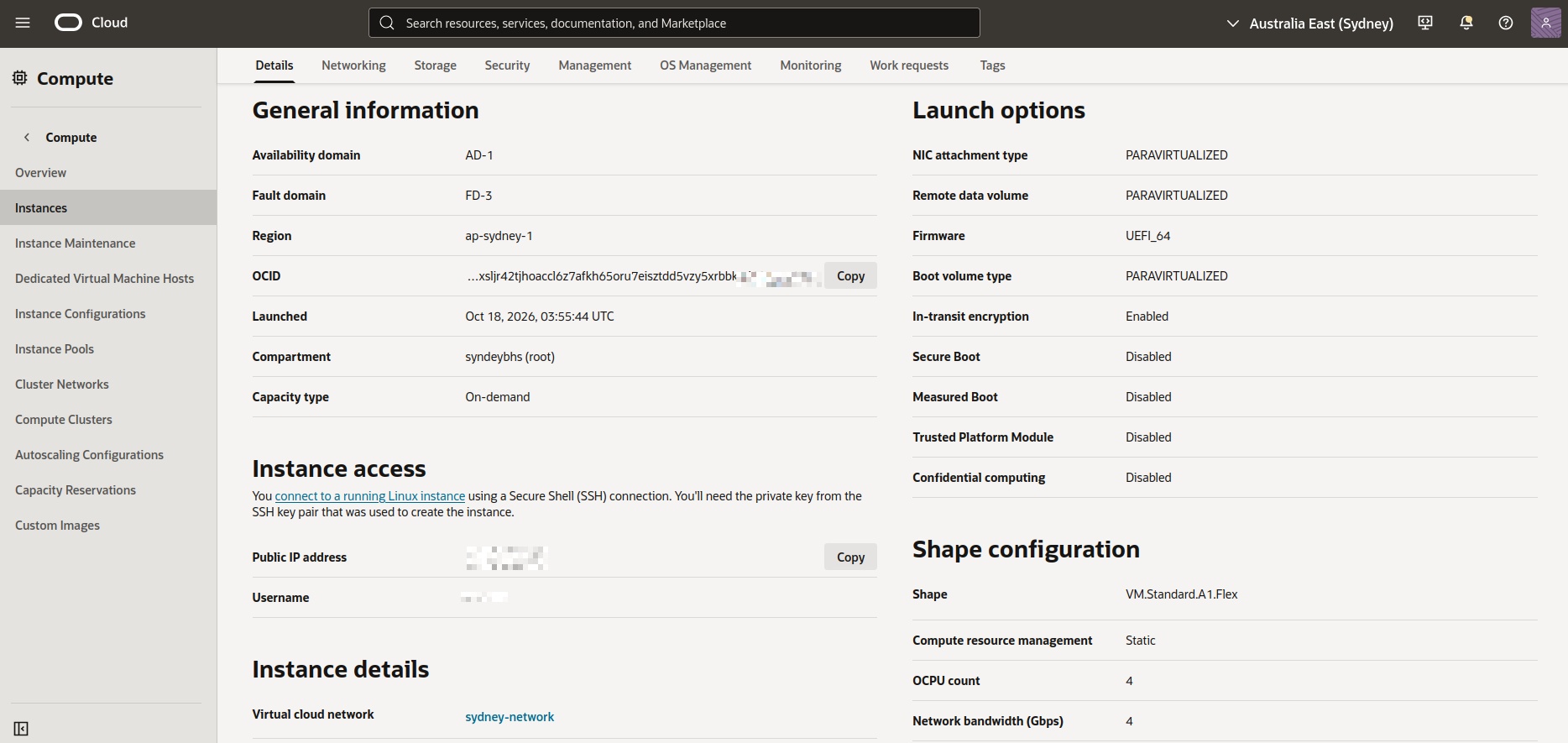1568x743 pixels.
Task: Open the hamburger navigation menu
Action: 23,23
